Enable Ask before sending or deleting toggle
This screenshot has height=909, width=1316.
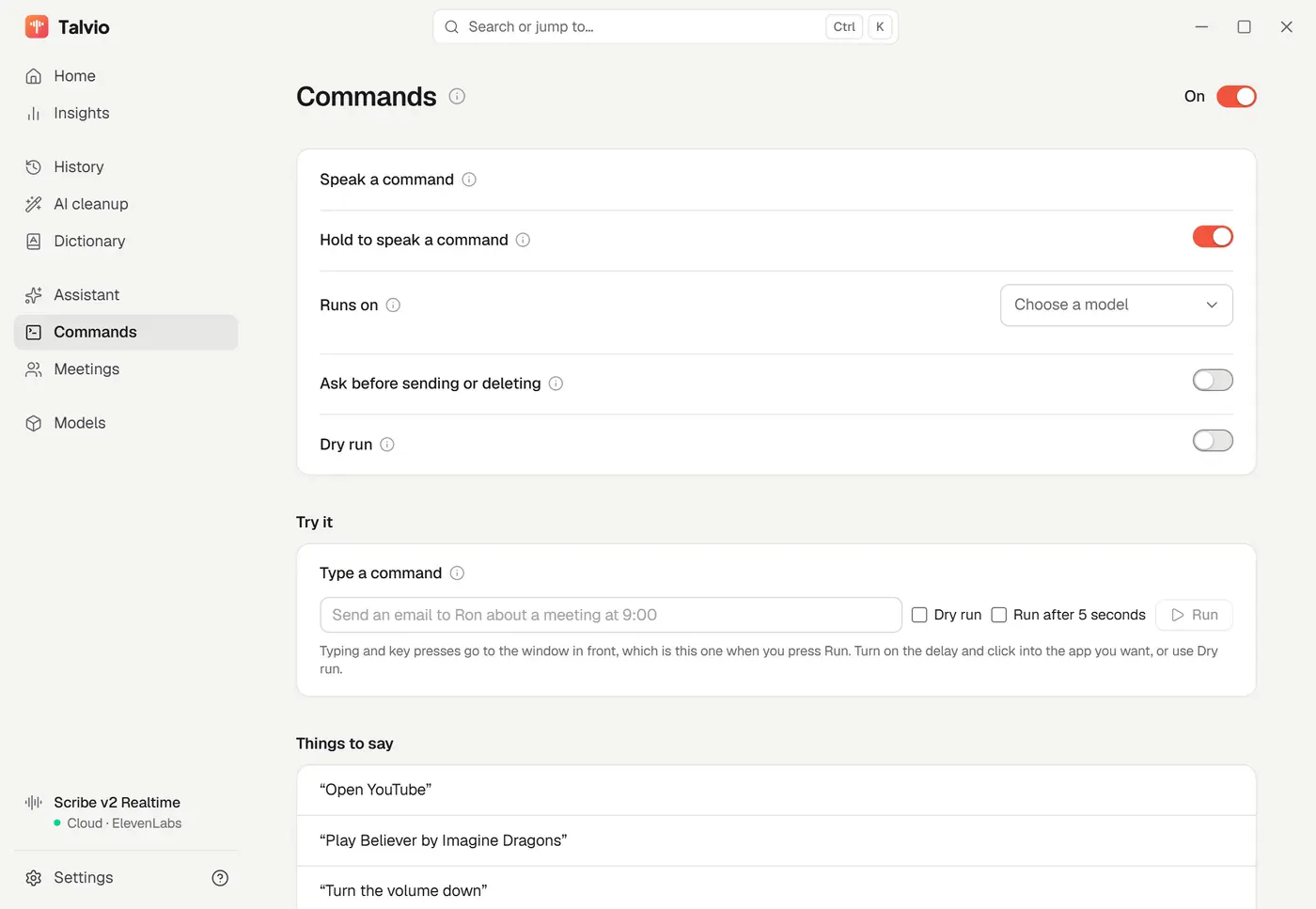(1213, 380)
